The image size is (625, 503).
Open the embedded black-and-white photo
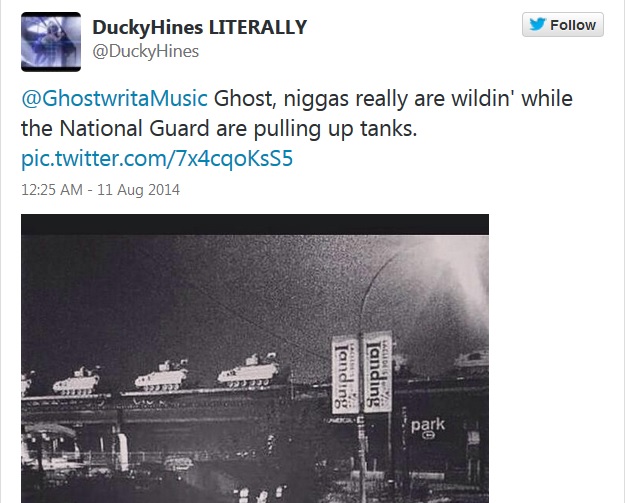(255, 359)
